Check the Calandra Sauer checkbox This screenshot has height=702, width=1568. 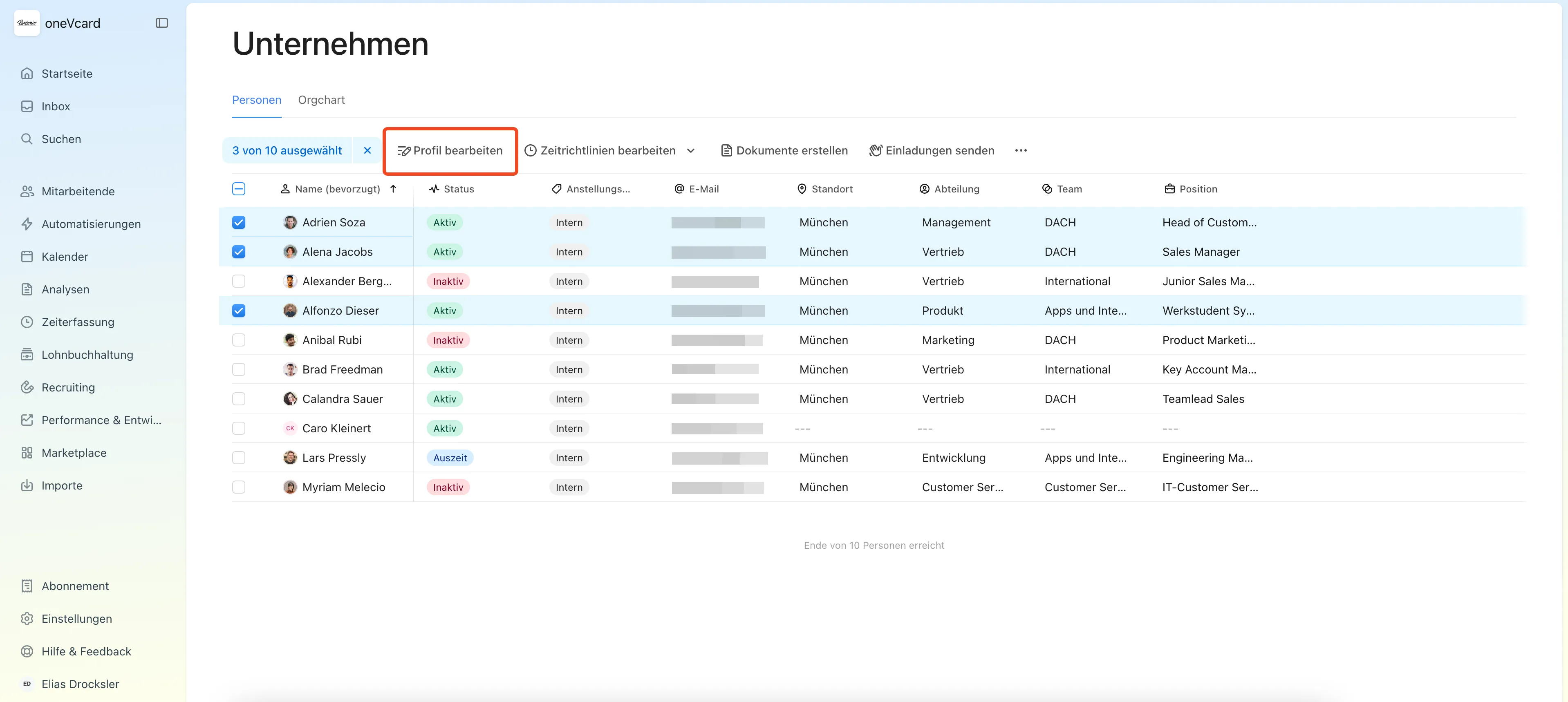239,399
